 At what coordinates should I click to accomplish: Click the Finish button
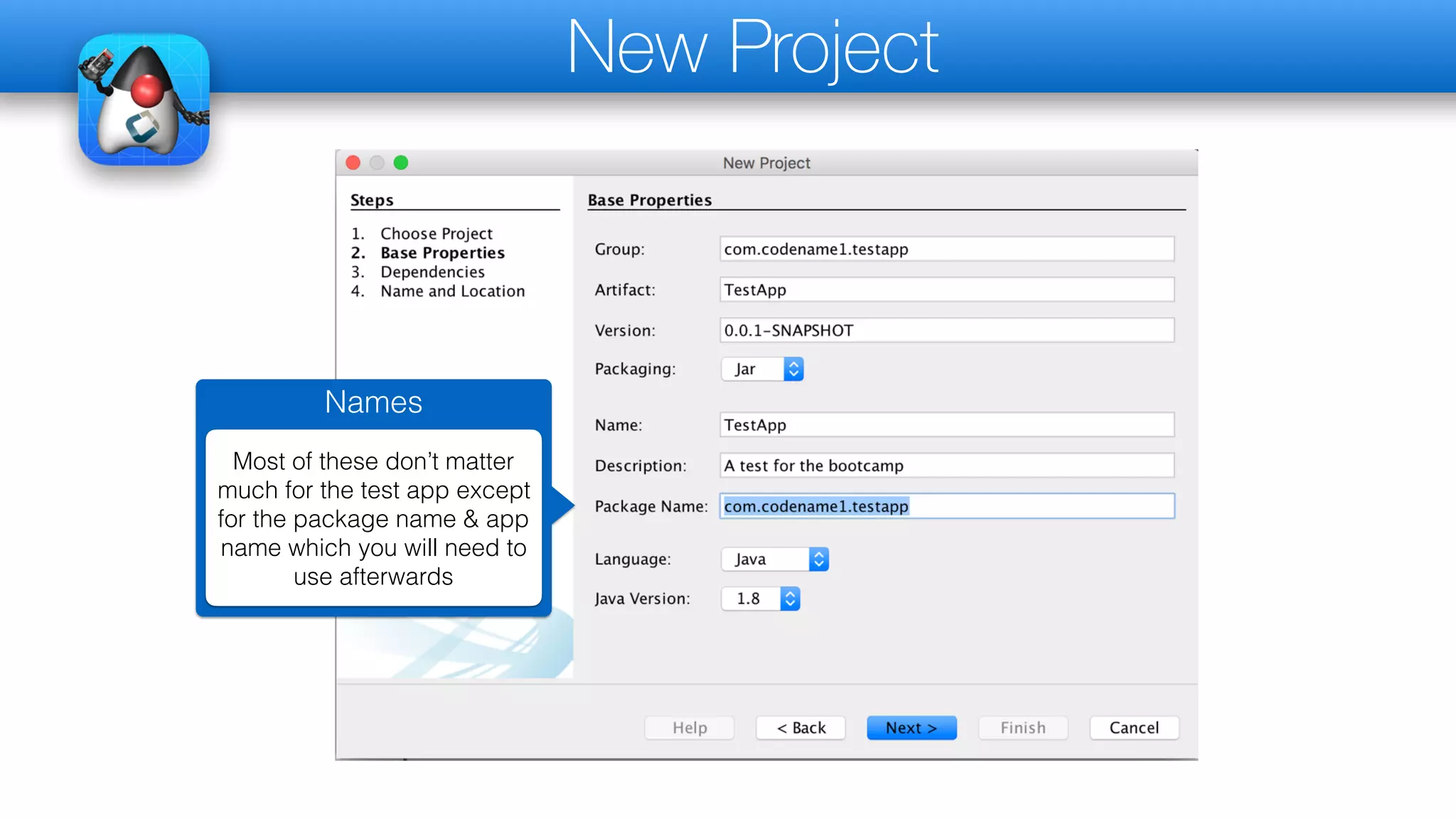click(x=1022, y=728)
